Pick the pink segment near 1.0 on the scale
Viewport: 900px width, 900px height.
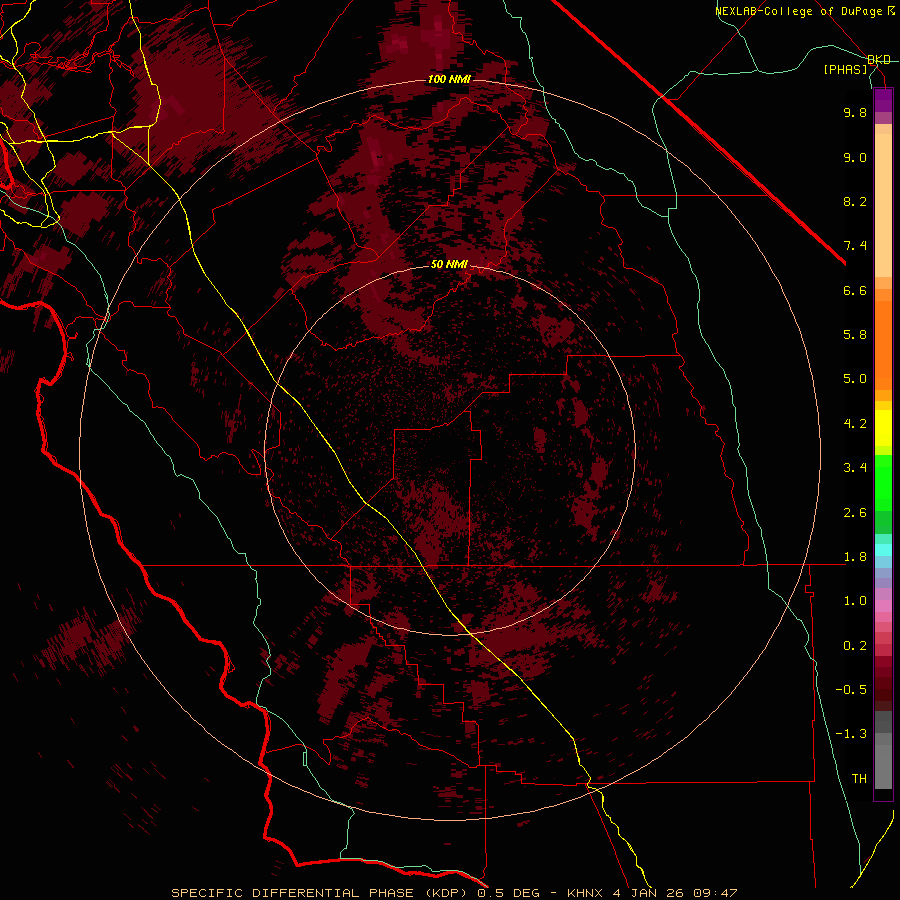(x=883, y=606)
